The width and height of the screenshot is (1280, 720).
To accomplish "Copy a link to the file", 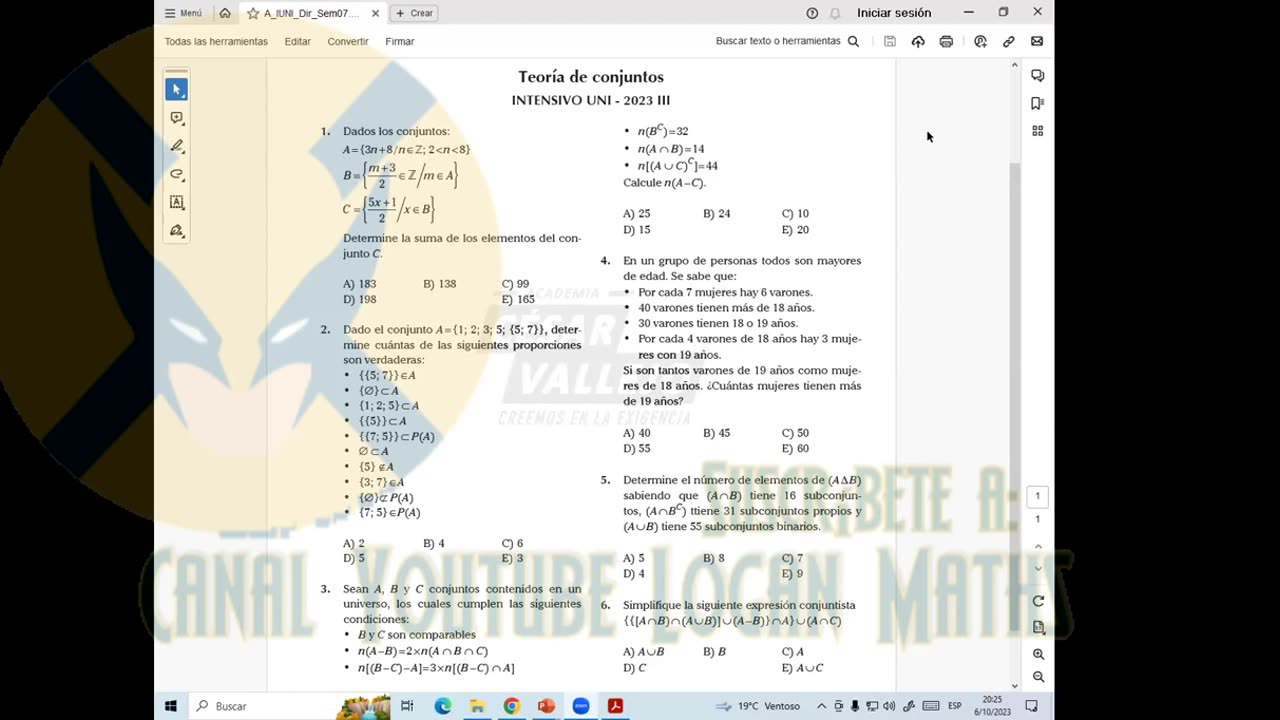I will pyautogui.click(x=1008, y=41).
